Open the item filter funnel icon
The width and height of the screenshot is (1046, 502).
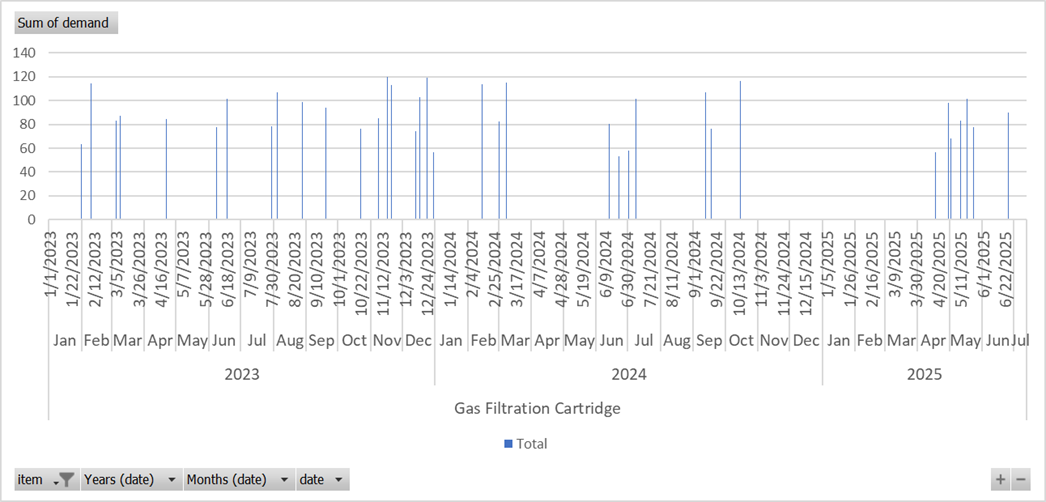(x=66, y=480)
